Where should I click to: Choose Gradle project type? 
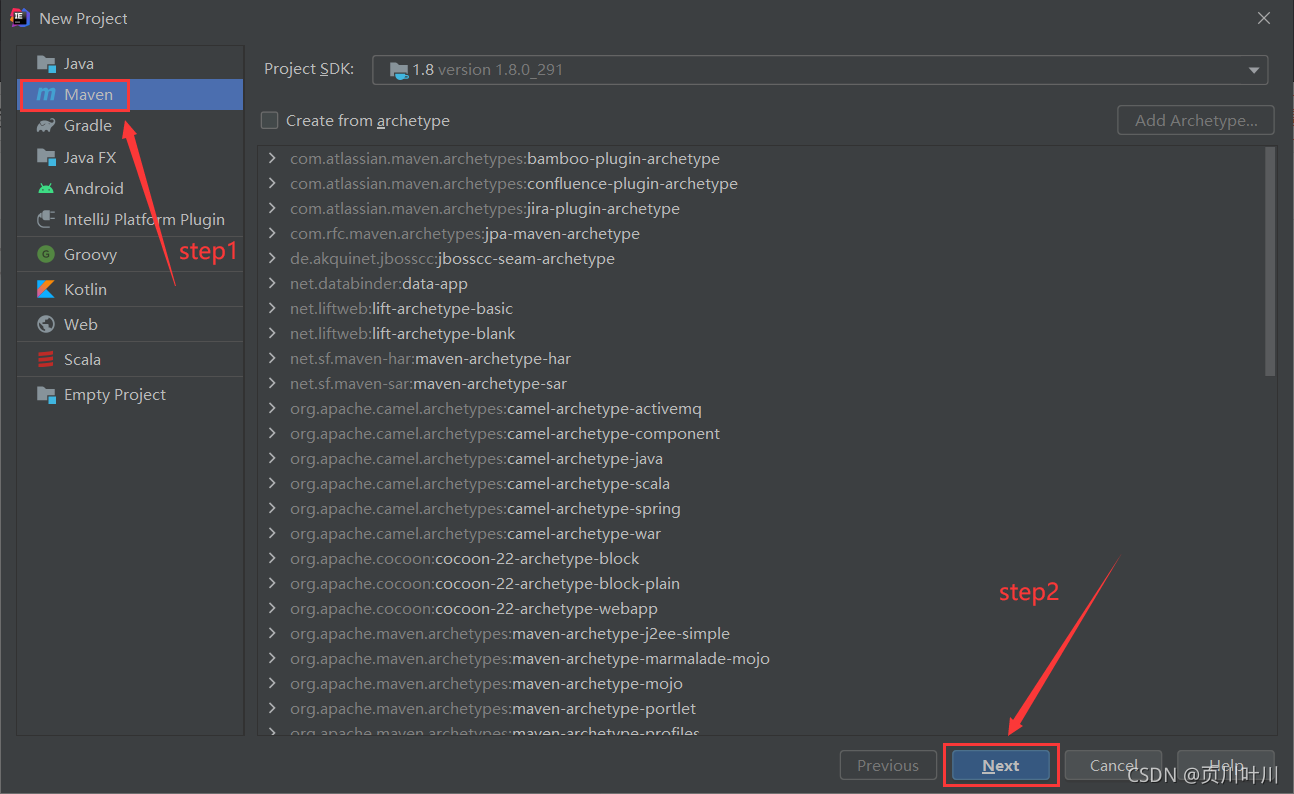point(130,125)
